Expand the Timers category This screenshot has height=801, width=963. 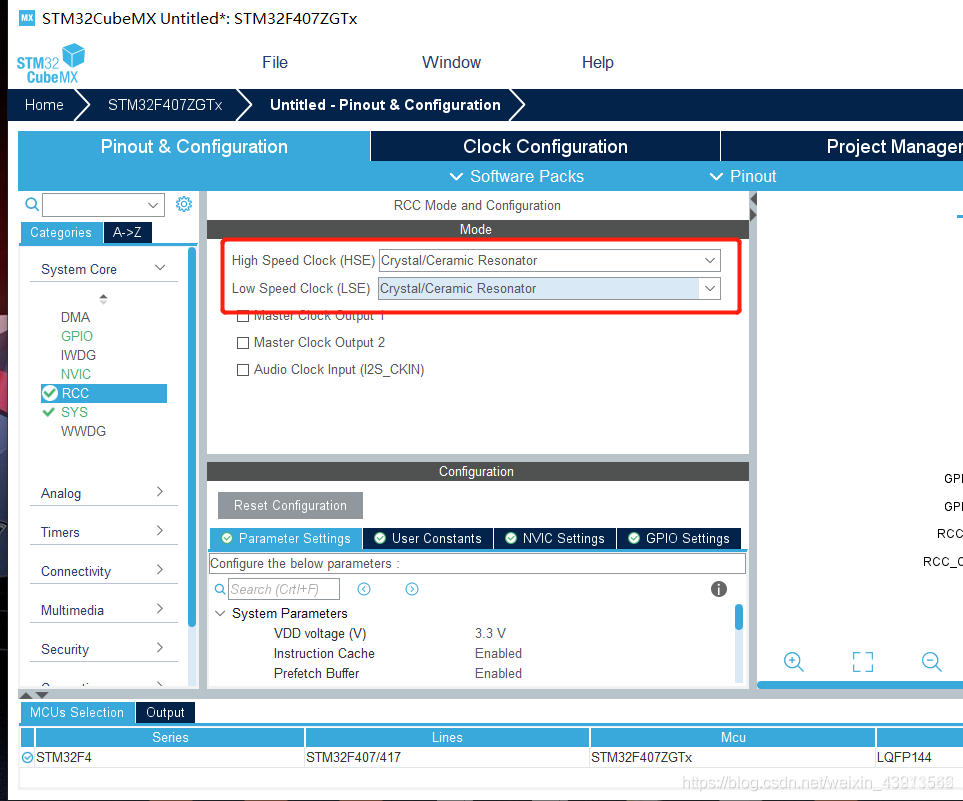point(160,531)
